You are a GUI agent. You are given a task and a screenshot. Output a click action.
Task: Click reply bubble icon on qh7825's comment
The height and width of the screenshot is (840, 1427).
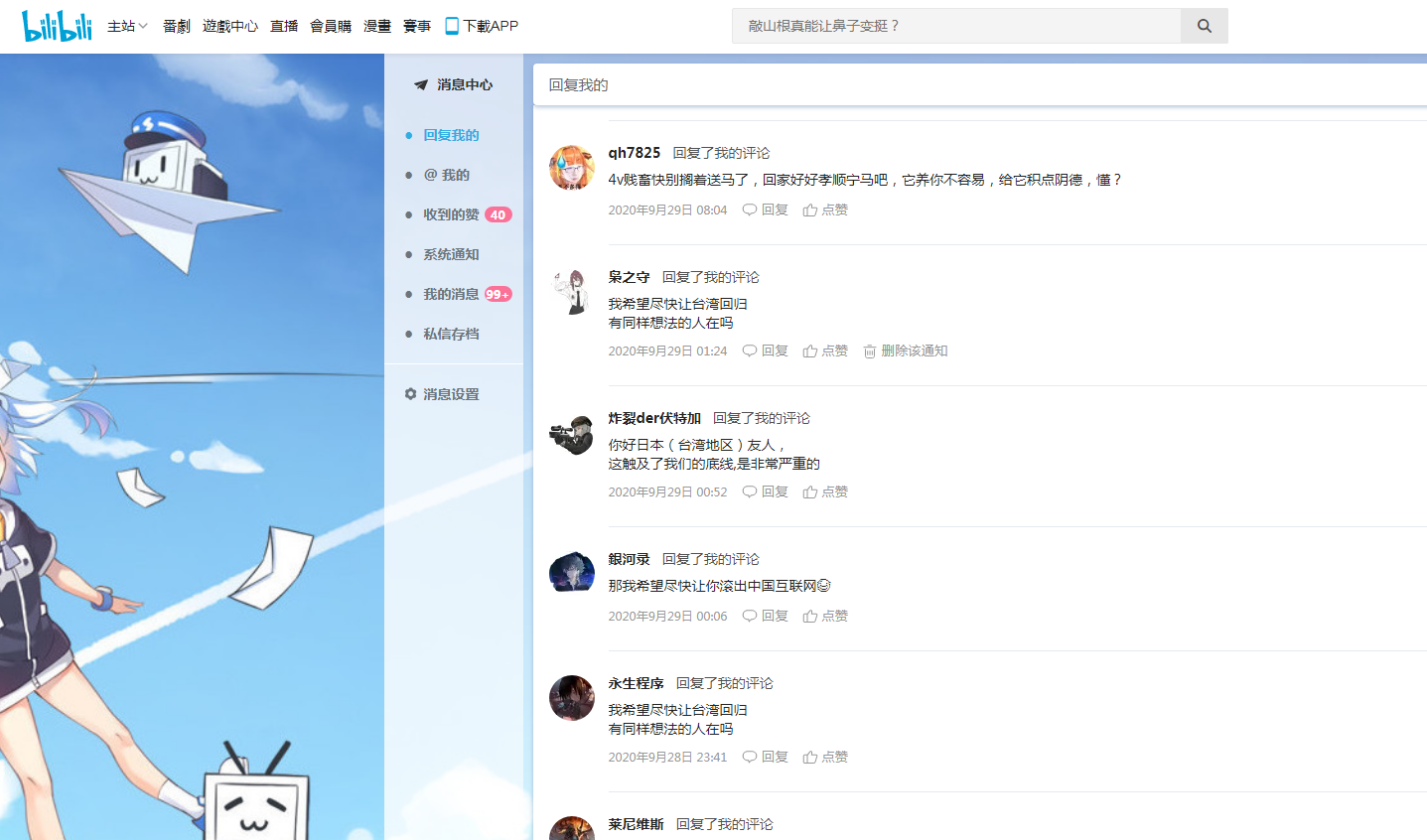[x=750, y=210]
